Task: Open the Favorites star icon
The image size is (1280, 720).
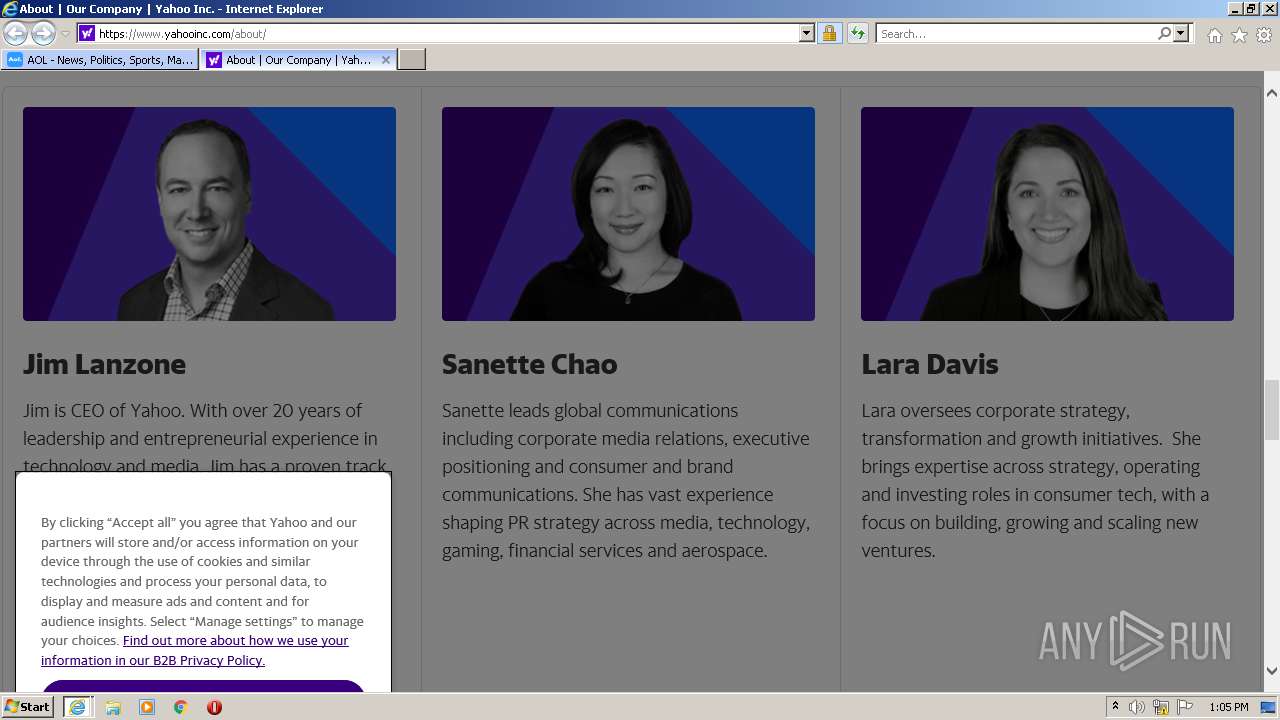Action: coord(1239,35)
